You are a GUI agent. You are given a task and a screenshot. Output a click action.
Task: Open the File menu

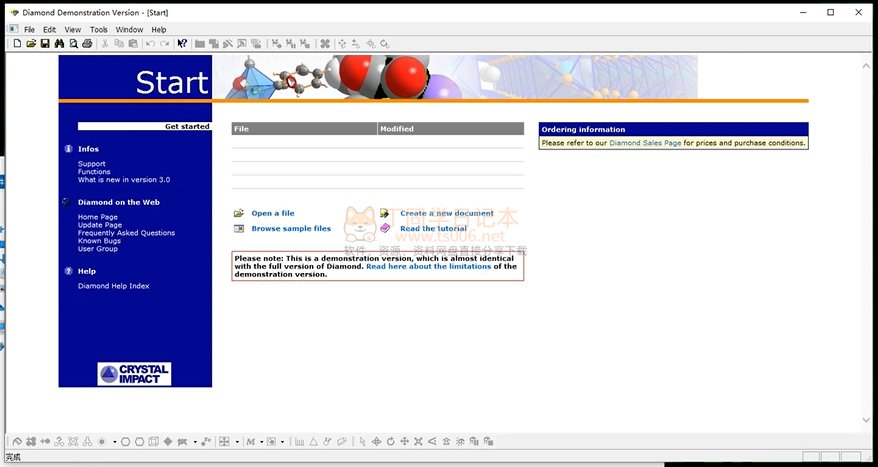click(x=29, y=30)
